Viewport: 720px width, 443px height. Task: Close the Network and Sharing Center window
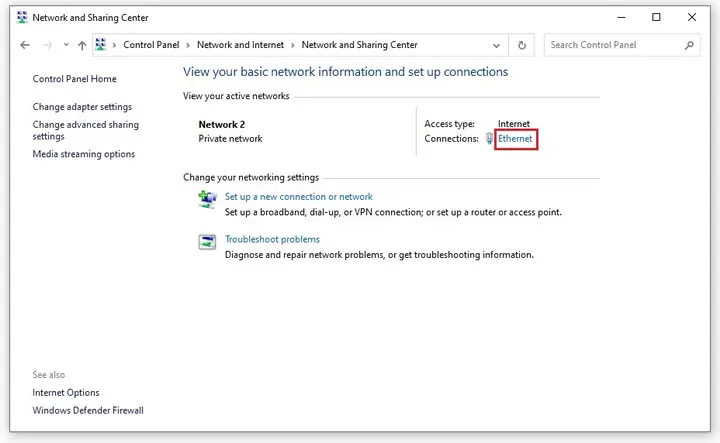coord(692,17)
